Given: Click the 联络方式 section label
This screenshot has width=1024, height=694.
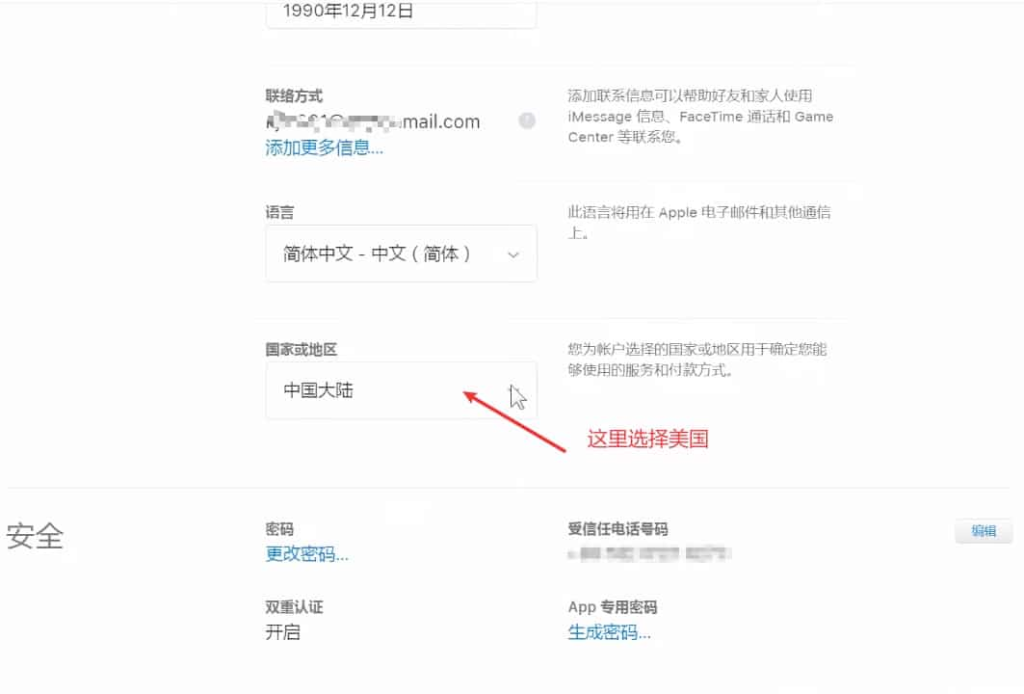Looking at the screenshot, I should 294,96.
